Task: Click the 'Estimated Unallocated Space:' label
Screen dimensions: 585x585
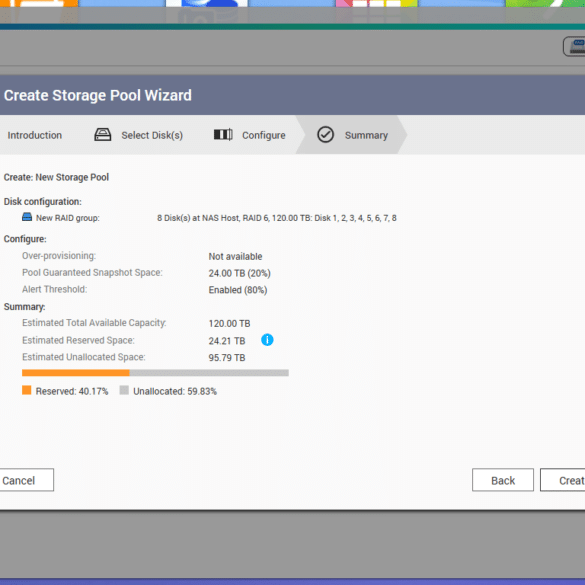Action: (x=84, y=357)
